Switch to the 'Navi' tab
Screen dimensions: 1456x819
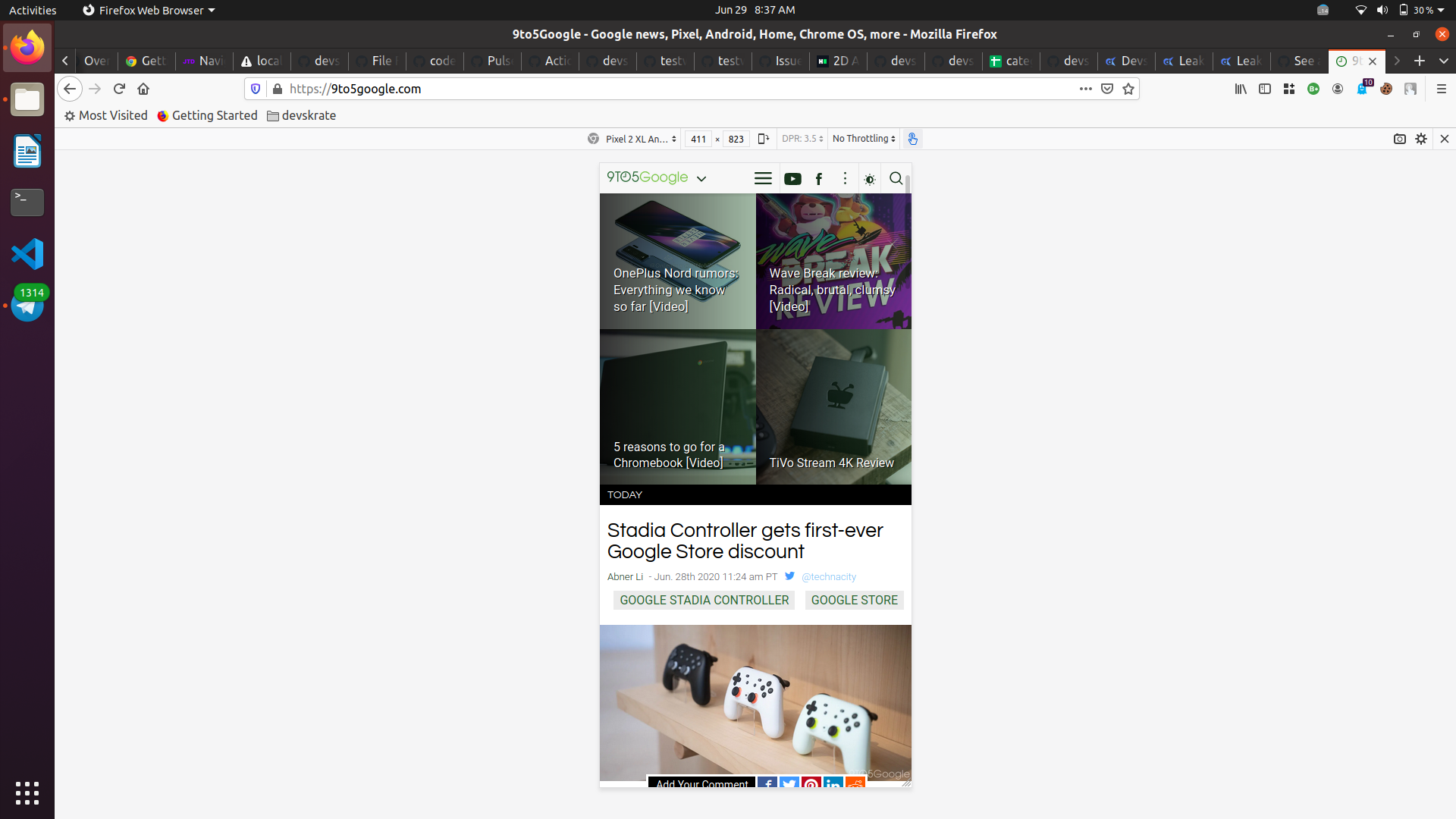(204, 61)
